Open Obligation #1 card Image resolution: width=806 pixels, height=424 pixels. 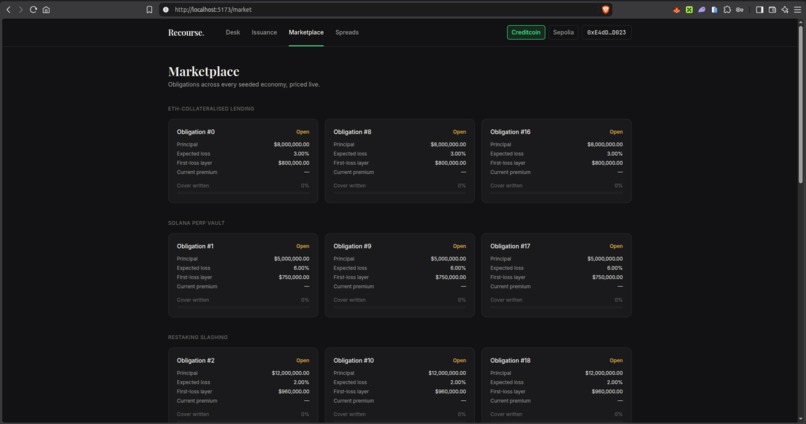pyautogui.click(x=243, y=275)
